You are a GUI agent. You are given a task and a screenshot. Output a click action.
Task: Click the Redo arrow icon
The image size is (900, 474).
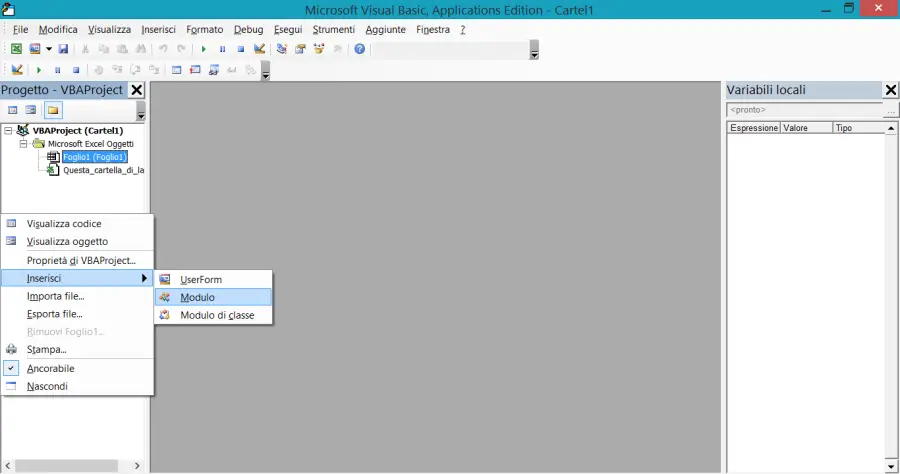181,49
